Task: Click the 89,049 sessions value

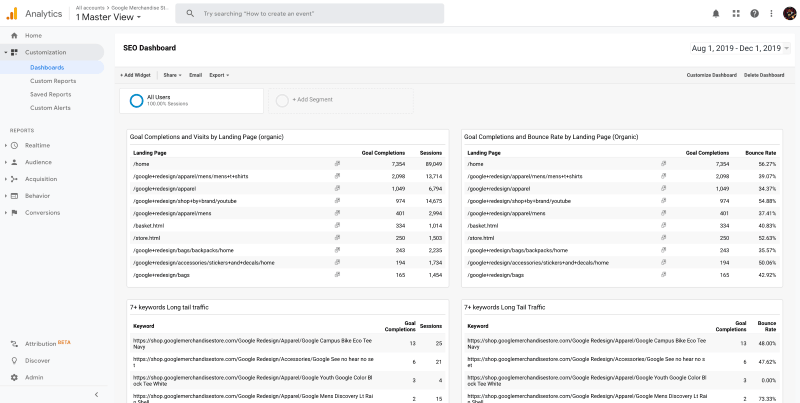Action: 433,164
